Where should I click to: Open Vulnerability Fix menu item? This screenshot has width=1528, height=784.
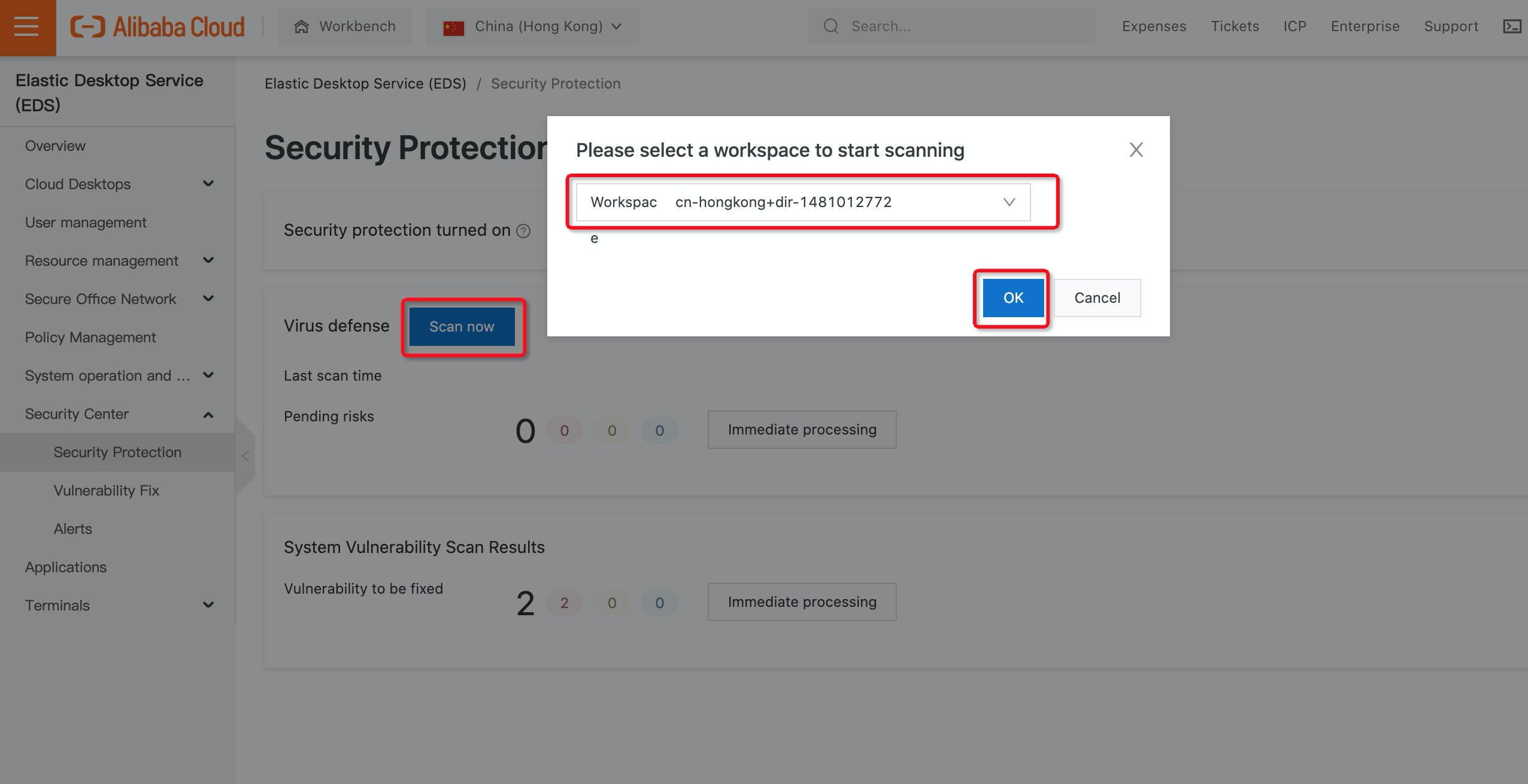pos(107,490)
